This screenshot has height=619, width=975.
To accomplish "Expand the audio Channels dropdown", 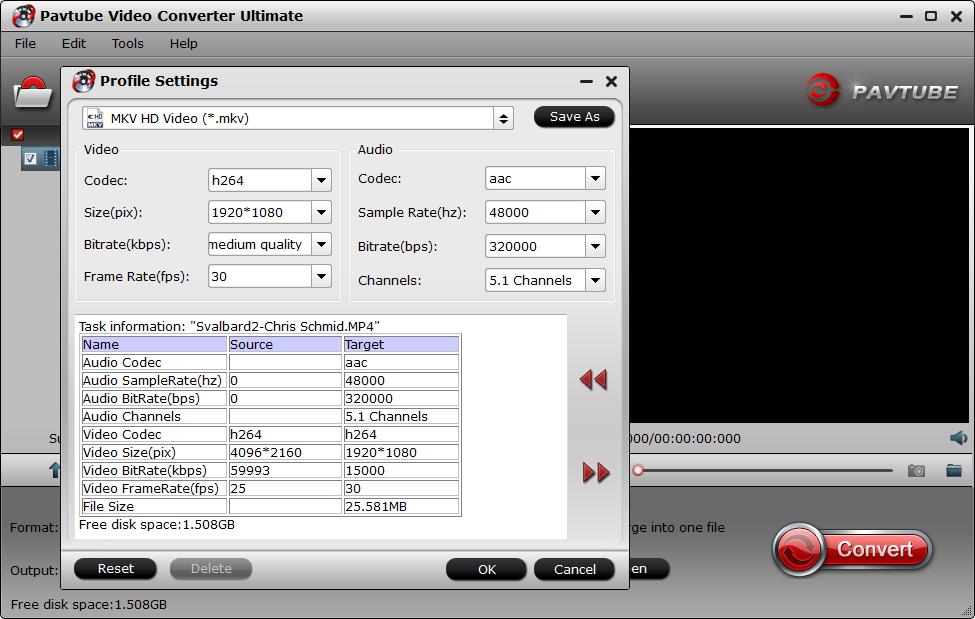I will pyautogui.click(x=595, y=281).
